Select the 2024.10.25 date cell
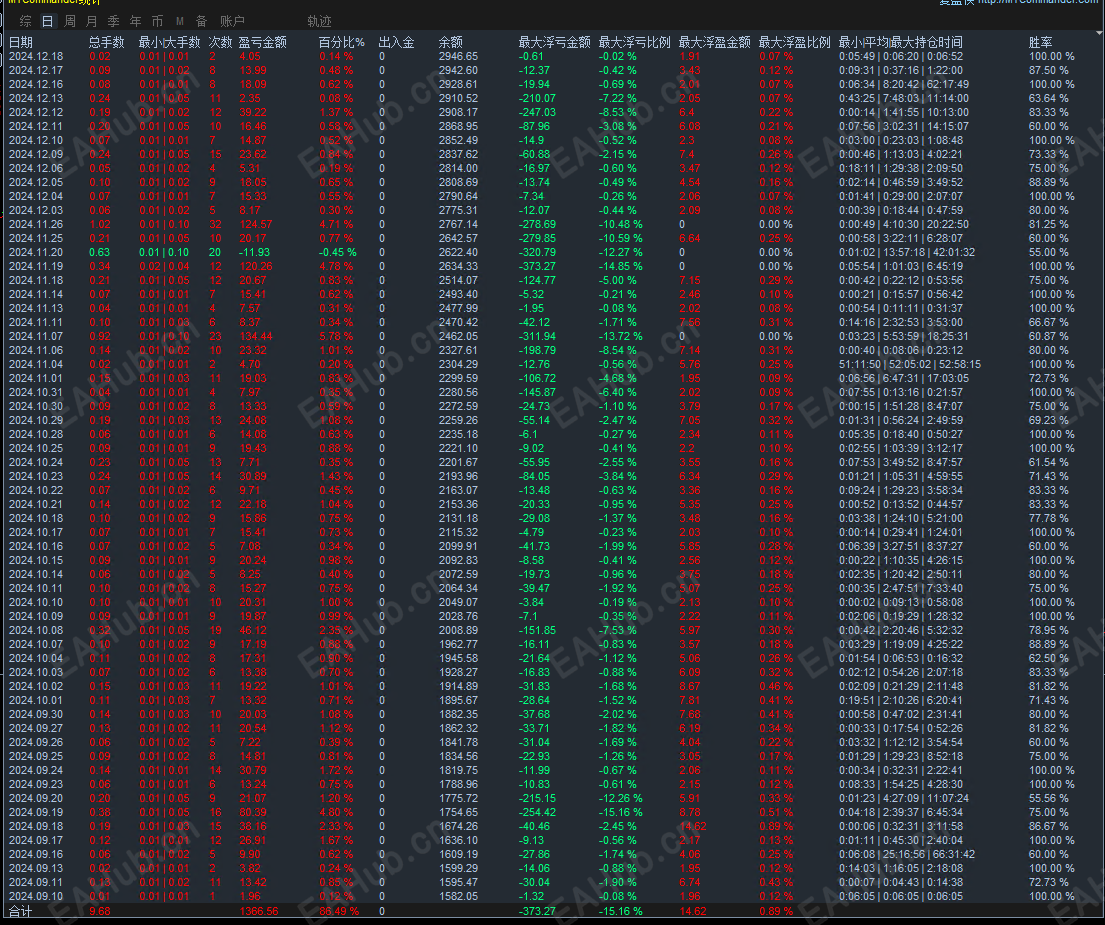The image size is (1105, 925). 36,448
